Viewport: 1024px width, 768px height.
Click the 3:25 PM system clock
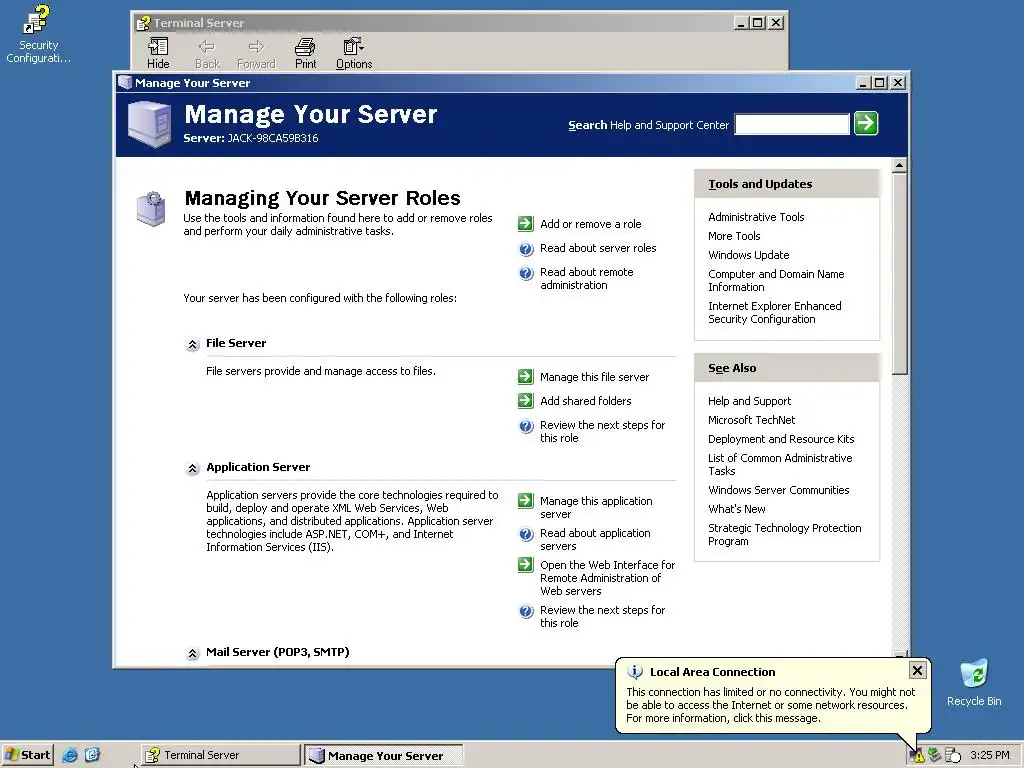point(989,755)
